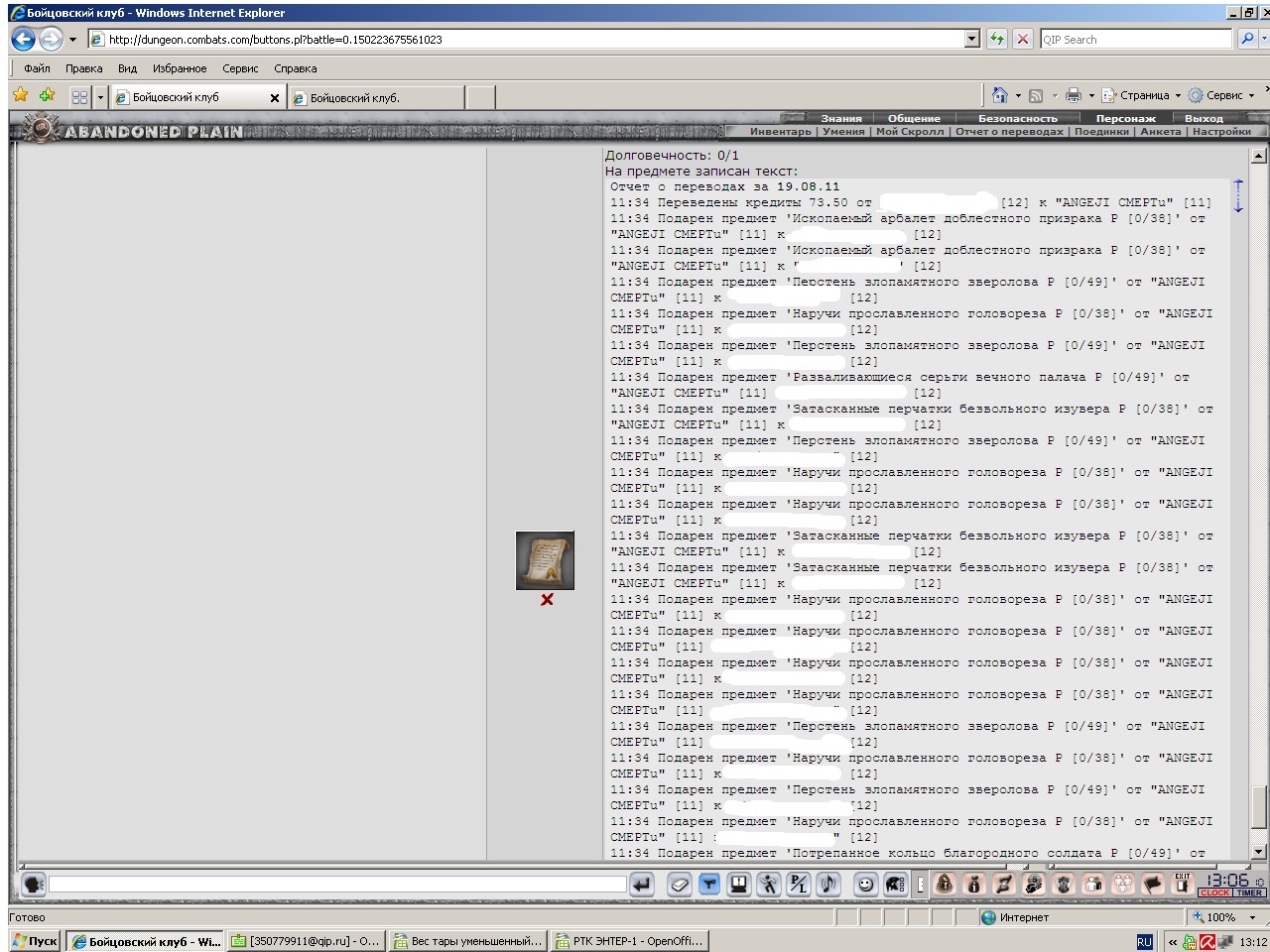The width and height of the screenshot is (1270, 952).
Task: Click the system messages monitor icon
Action: pos(738,884)
